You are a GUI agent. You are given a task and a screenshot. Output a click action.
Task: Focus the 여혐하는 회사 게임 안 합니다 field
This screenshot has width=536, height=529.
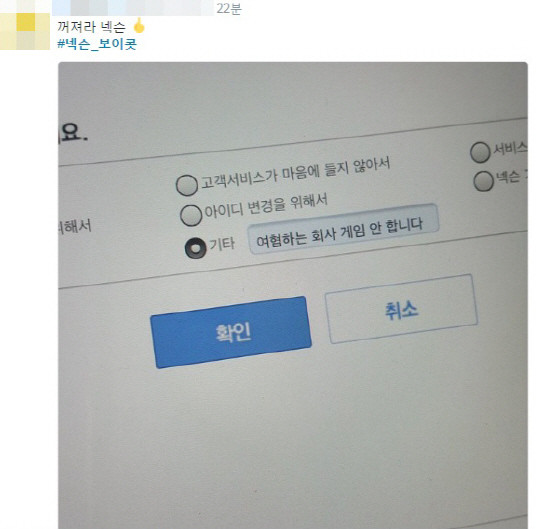click(343, 229)
